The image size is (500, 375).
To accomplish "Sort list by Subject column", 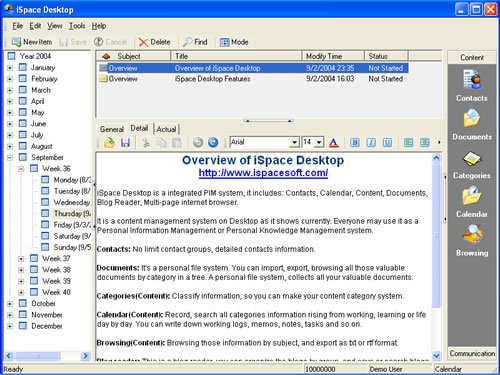I will (133, 56).
